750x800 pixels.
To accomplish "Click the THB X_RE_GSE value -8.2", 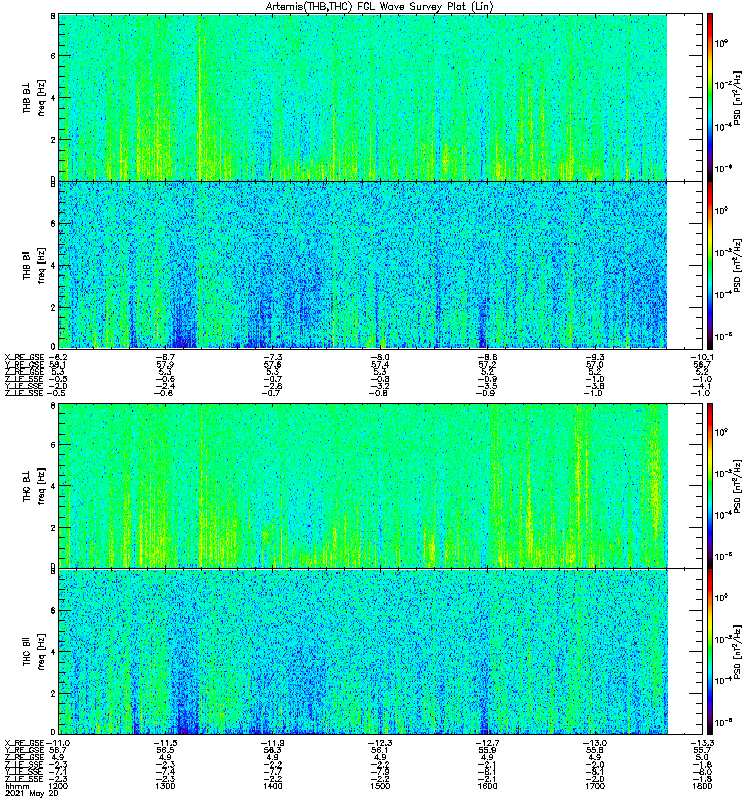I will click(56, 357).
